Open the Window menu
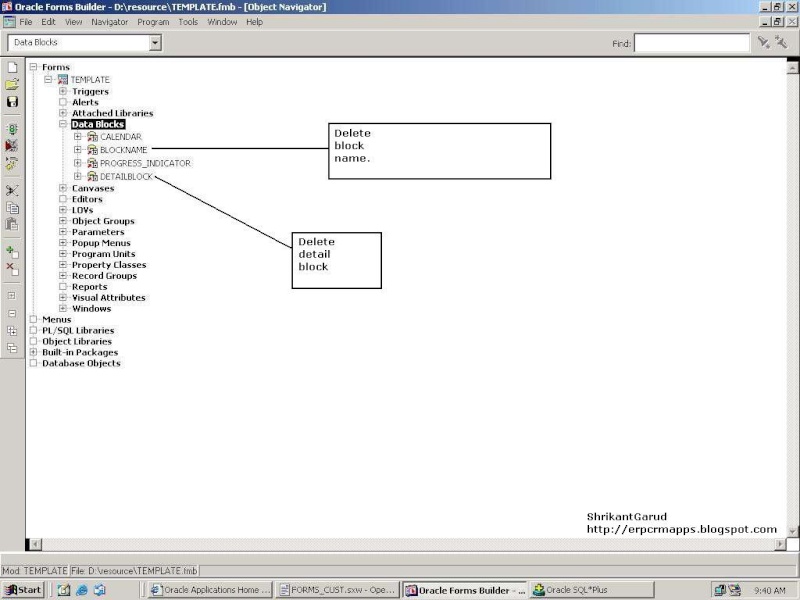The image size is (800, 600). pos(222,22)
